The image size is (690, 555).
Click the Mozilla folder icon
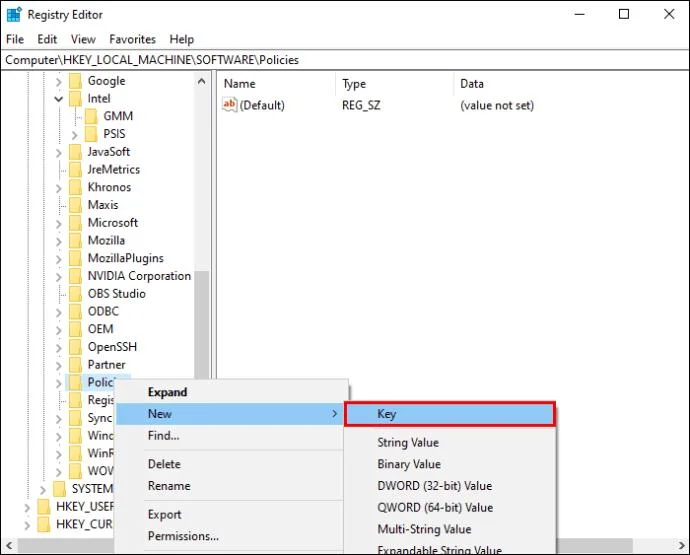pyautogui.click(x=75, y=240)
